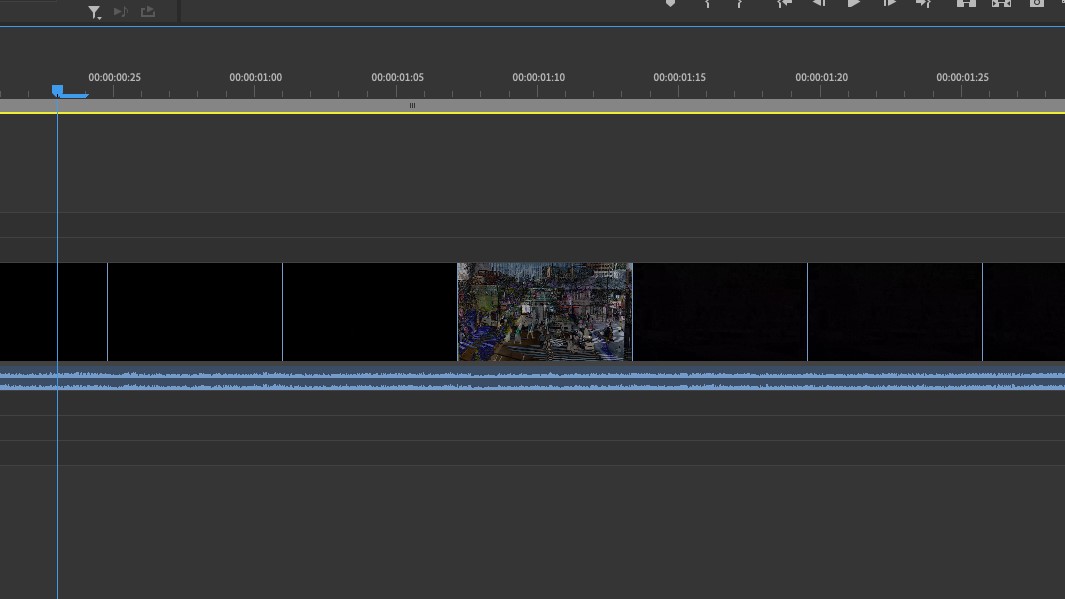Select the black clip under the 00:00:01:05 mark
The height and width of the screenshot is (599, 1065).
point(370,312)
